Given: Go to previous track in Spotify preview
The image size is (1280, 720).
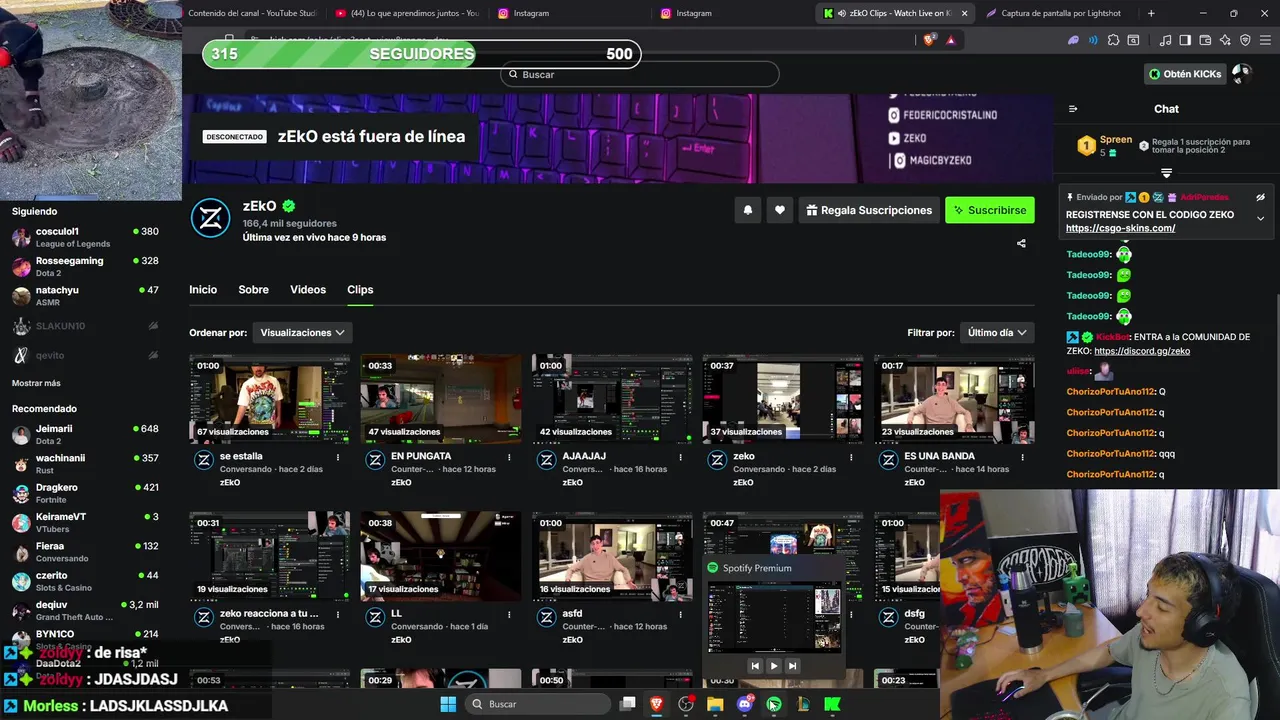Looking at the screenshot, I should [755, 665].
